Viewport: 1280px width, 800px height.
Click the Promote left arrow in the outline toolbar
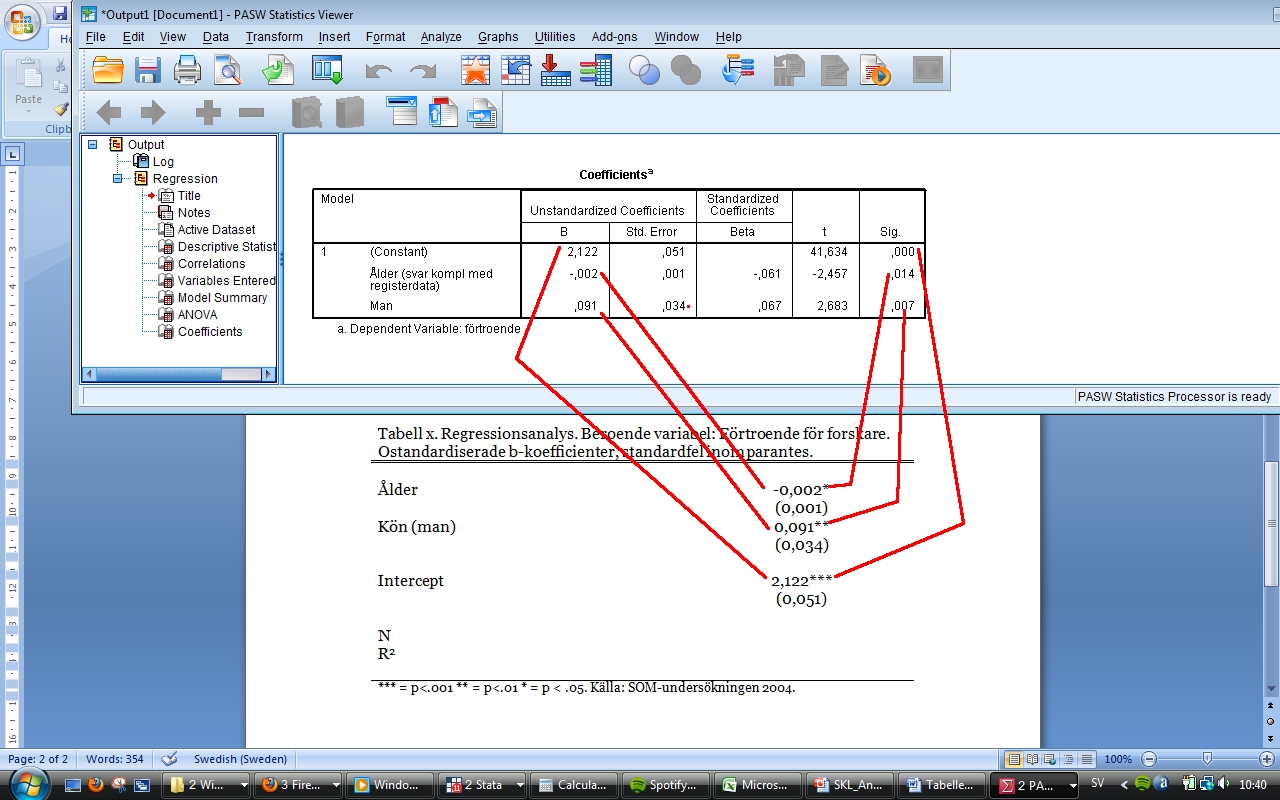click(108, 113)
